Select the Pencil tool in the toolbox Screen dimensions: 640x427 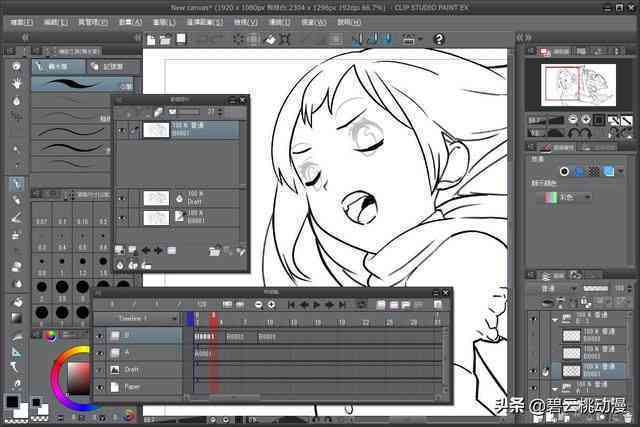coord(16,200)
